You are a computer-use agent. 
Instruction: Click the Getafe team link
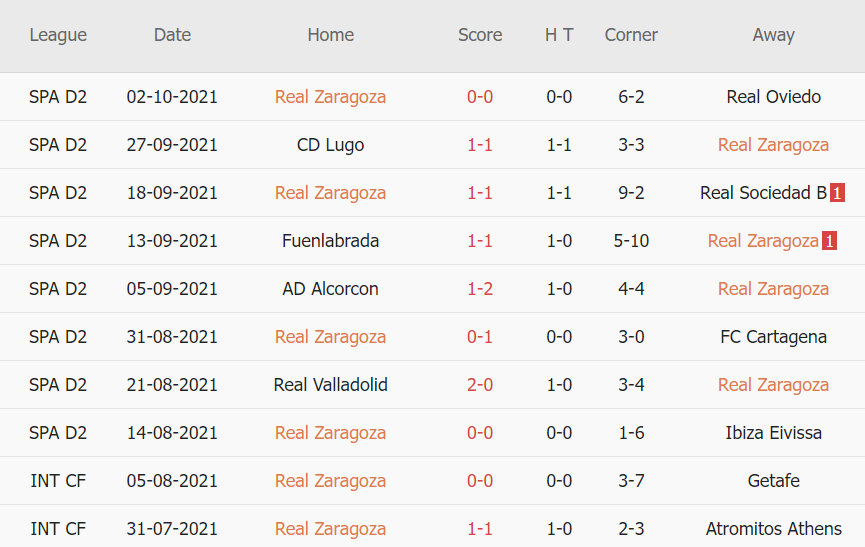(773, 481)
